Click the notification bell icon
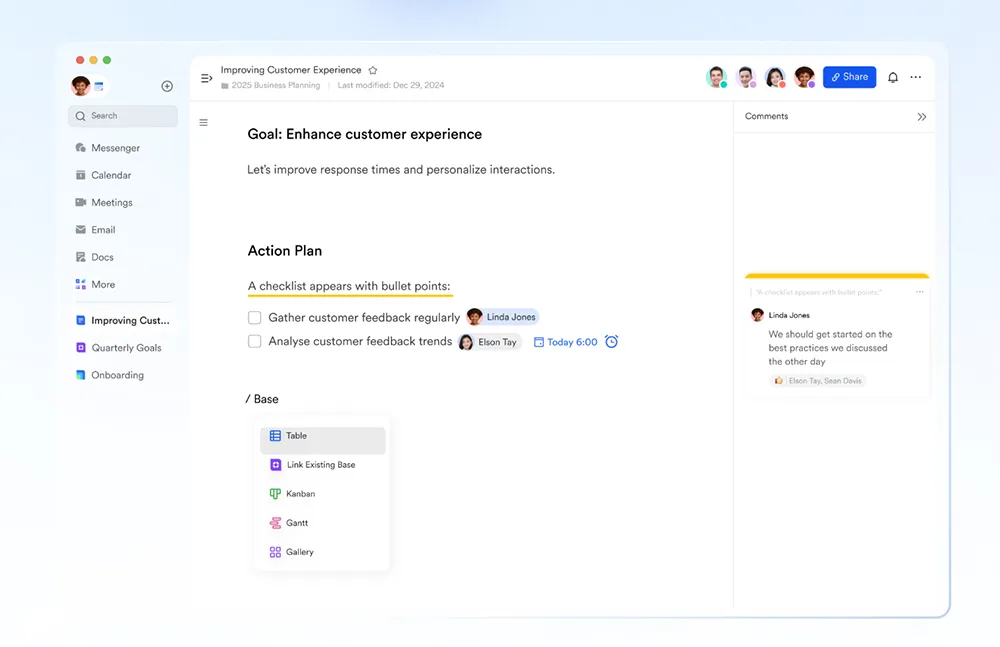The image size is (1000, 647). 893,77
